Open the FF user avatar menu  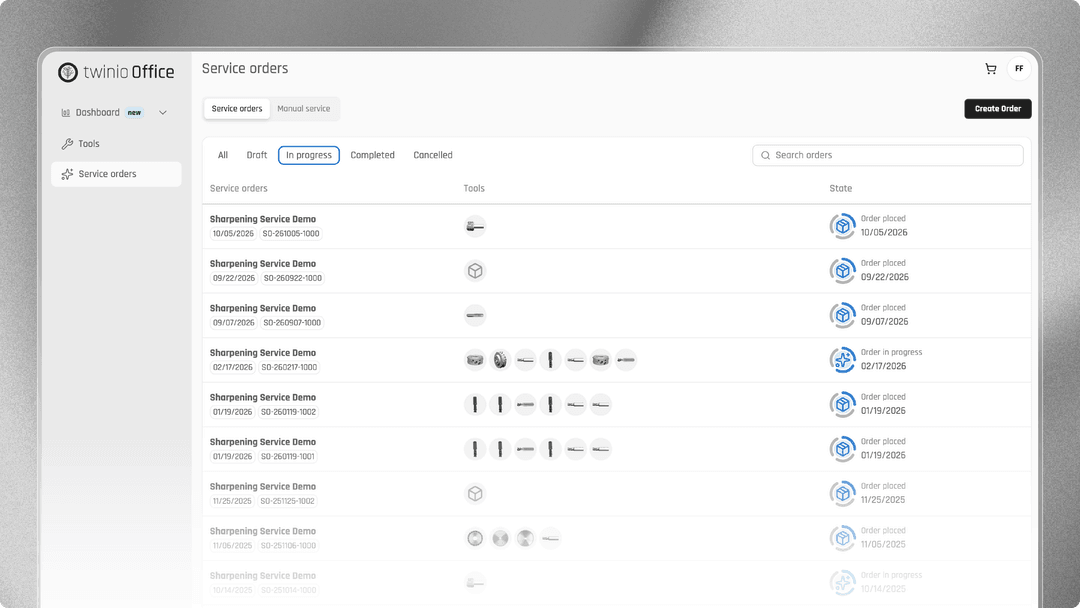1019,69
